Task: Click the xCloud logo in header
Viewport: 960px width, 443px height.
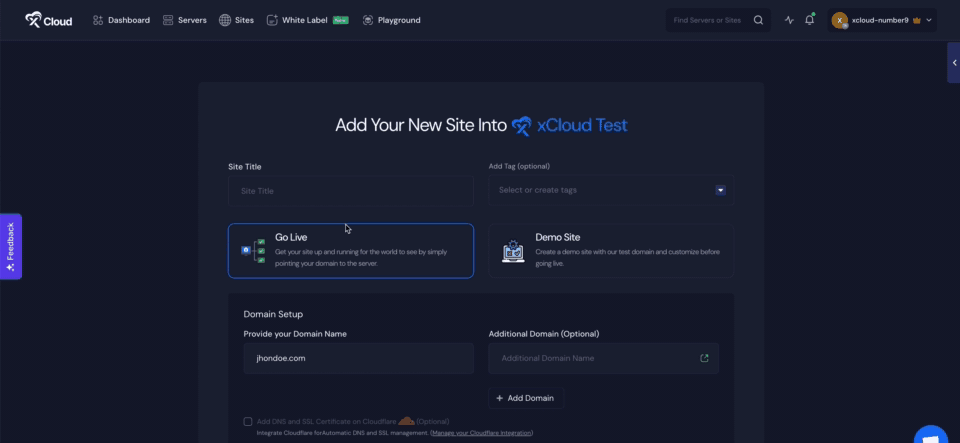Action: (x=48, y=20)
